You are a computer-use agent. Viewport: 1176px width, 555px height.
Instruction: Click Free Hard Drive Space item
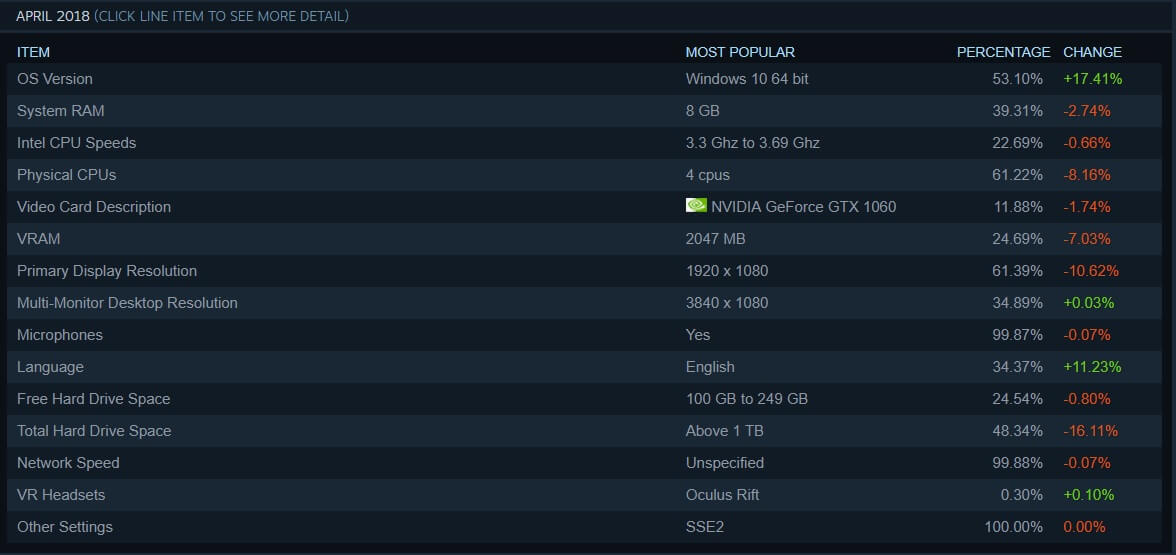coord(94,399)
